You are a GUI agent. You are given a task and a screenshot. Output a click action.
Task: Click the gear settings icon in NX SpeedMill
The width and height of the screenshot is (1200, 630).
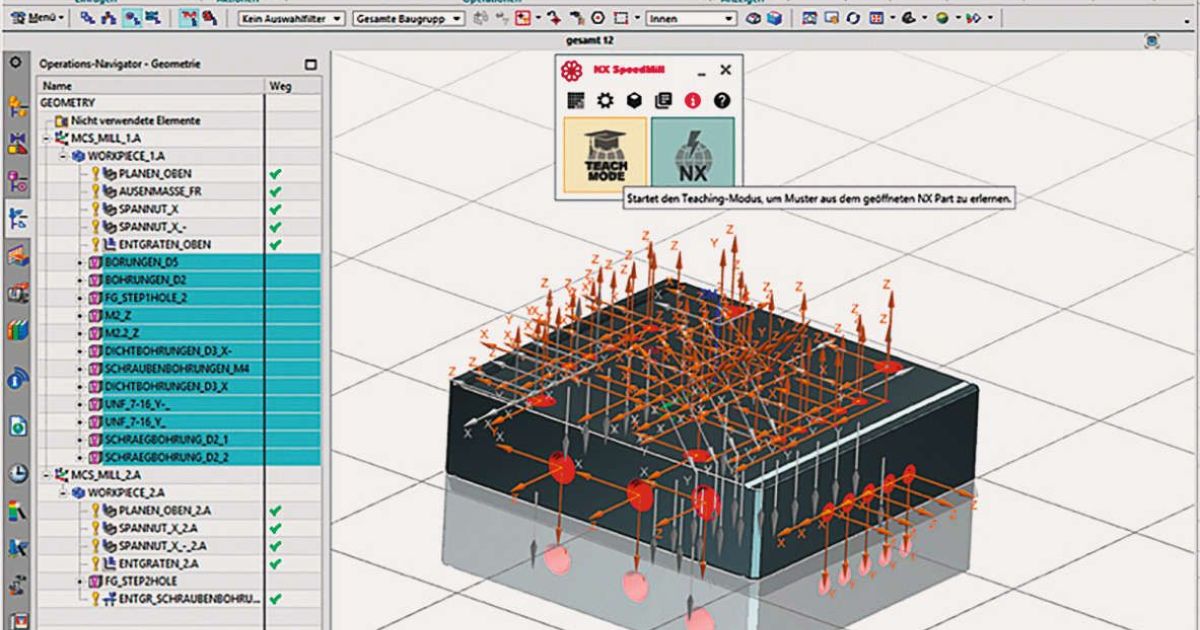point(604,101)
